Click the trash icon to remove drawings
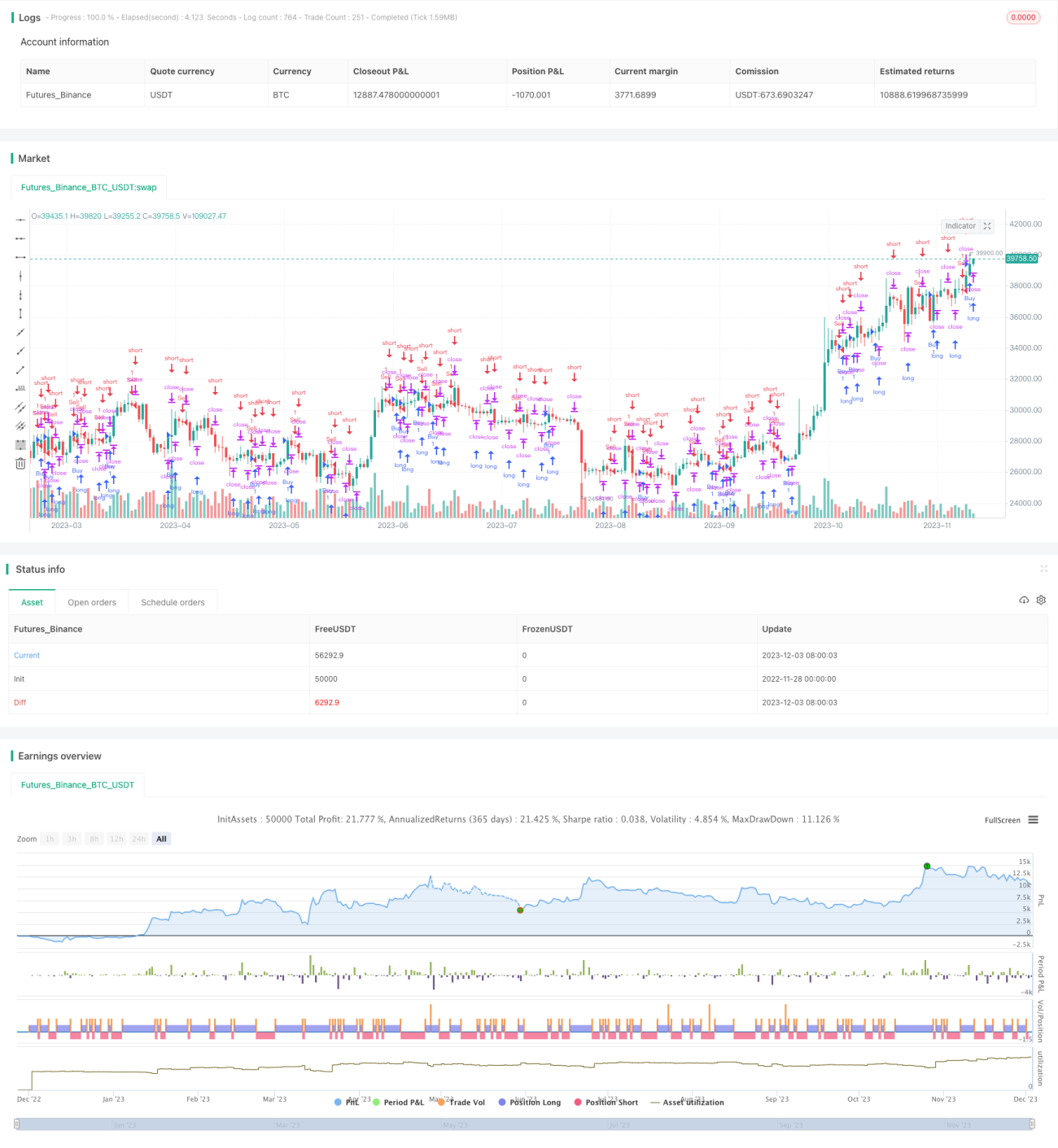Viewport: 1058px width, 1148px height. (20, 463)
